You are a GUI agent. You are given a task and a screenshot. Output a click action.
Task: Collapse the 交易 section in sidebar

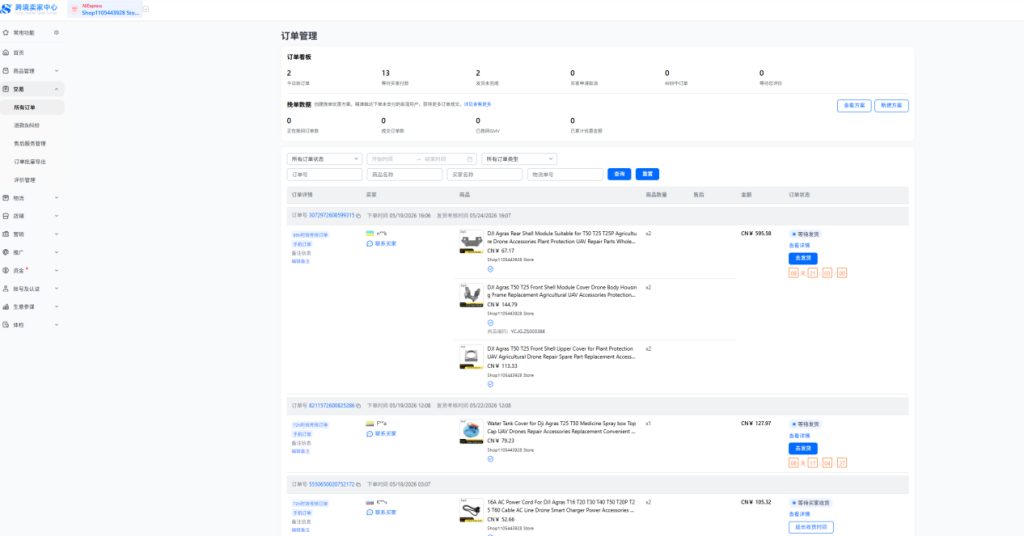56,89
